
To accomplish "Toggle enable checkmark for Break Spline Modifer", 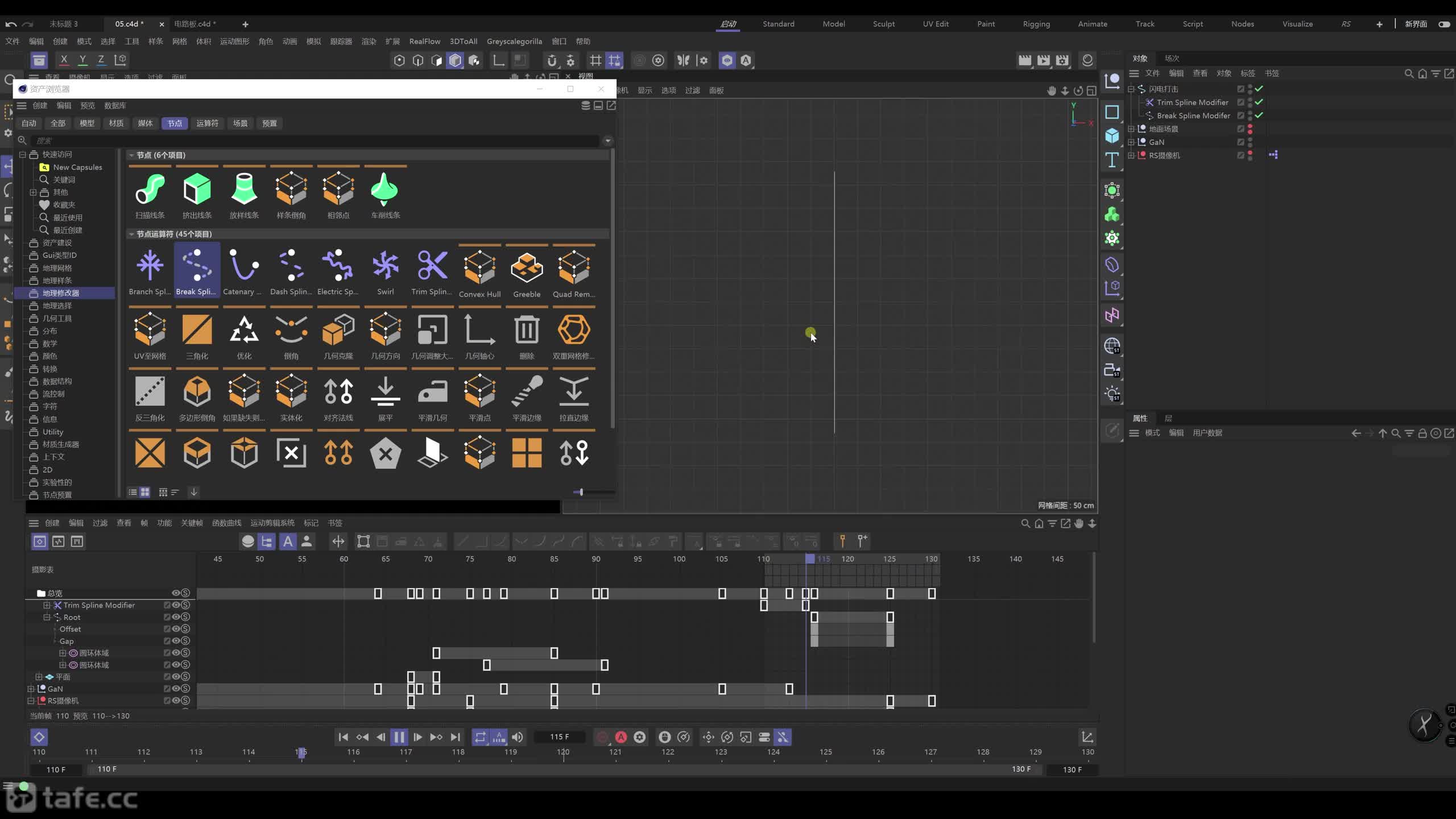I will (x=1259, y=115).
